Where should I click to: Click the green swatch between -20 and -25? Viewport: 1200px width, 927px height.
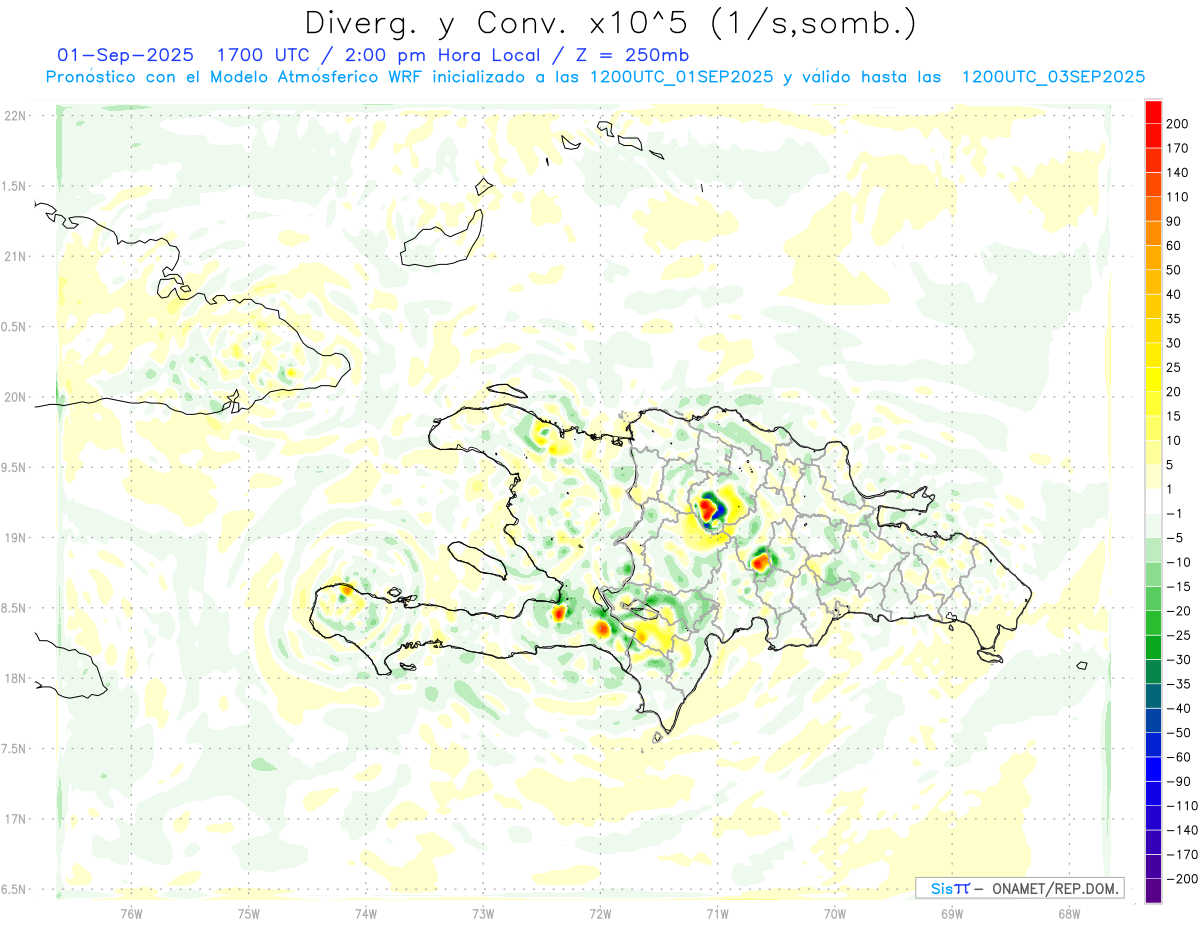pos(1154,623)
